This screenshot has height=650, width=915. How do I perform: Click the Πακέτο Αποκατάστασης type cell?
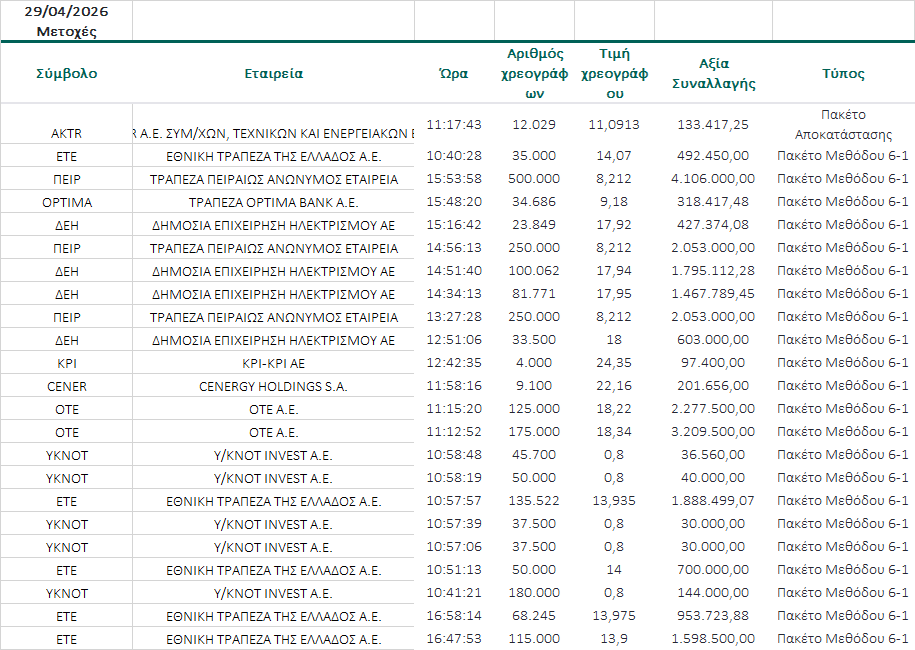(x=843, y=124)
